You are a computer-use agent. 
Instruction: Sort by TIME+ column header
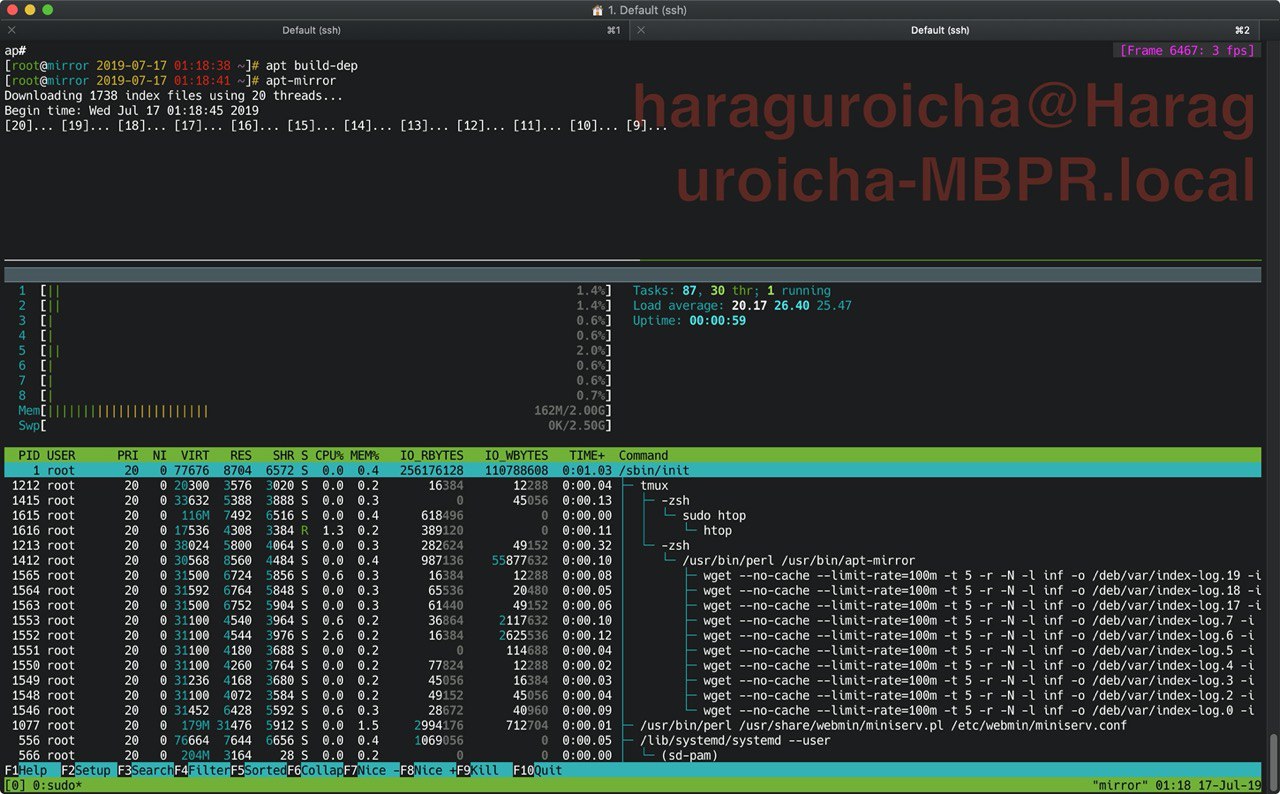[587, 455]
